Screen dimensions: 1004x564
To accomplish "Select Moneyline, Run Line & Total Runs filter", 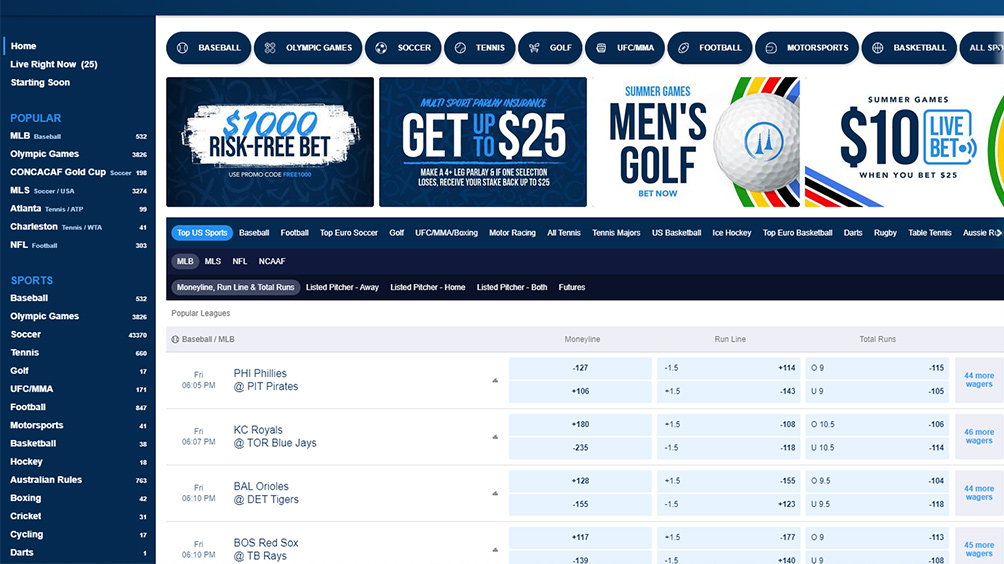I will pos(236,287).
